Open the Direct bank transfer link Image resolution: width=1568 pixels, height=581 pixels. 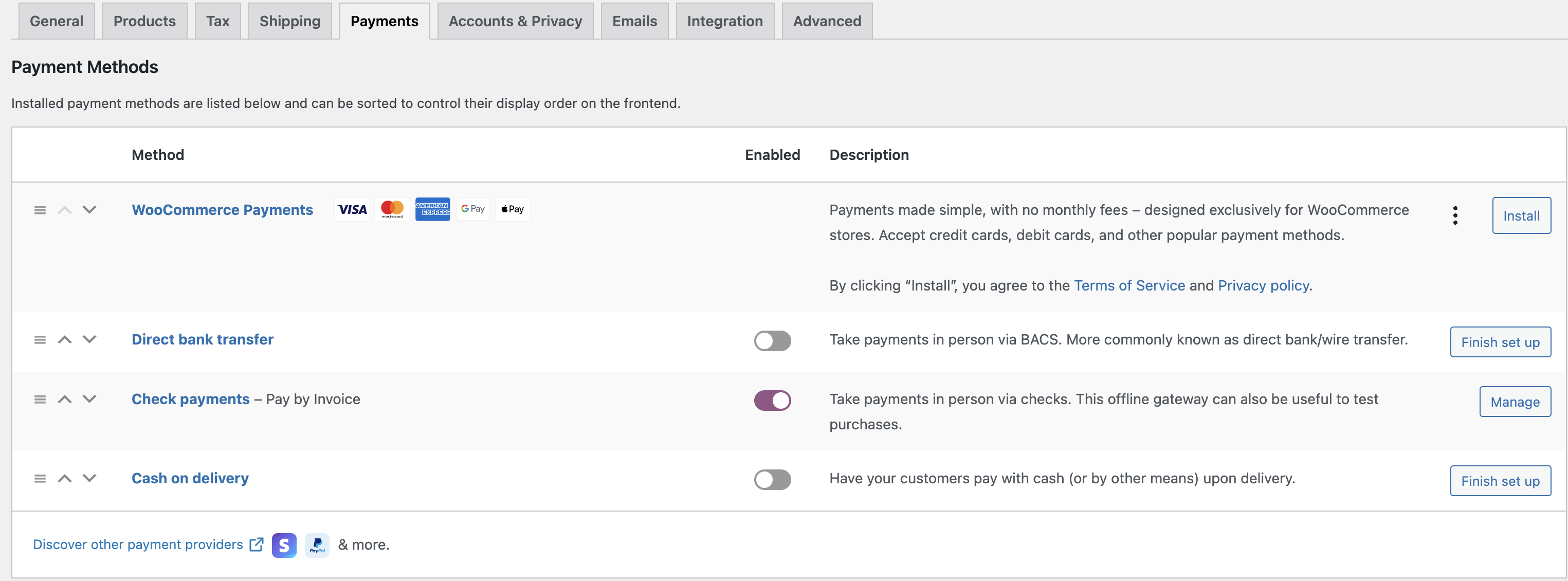[203, 340]
